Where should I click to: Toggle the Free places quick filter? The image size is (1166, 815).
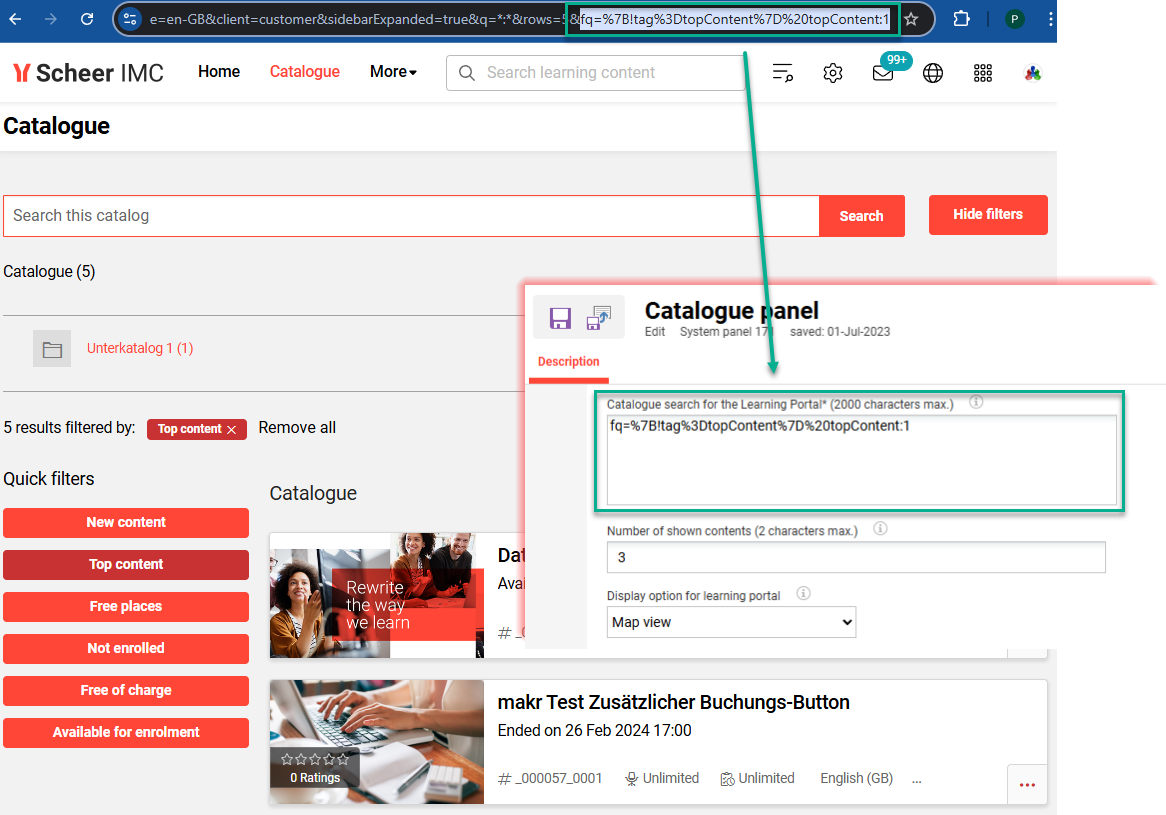point(126,606)
